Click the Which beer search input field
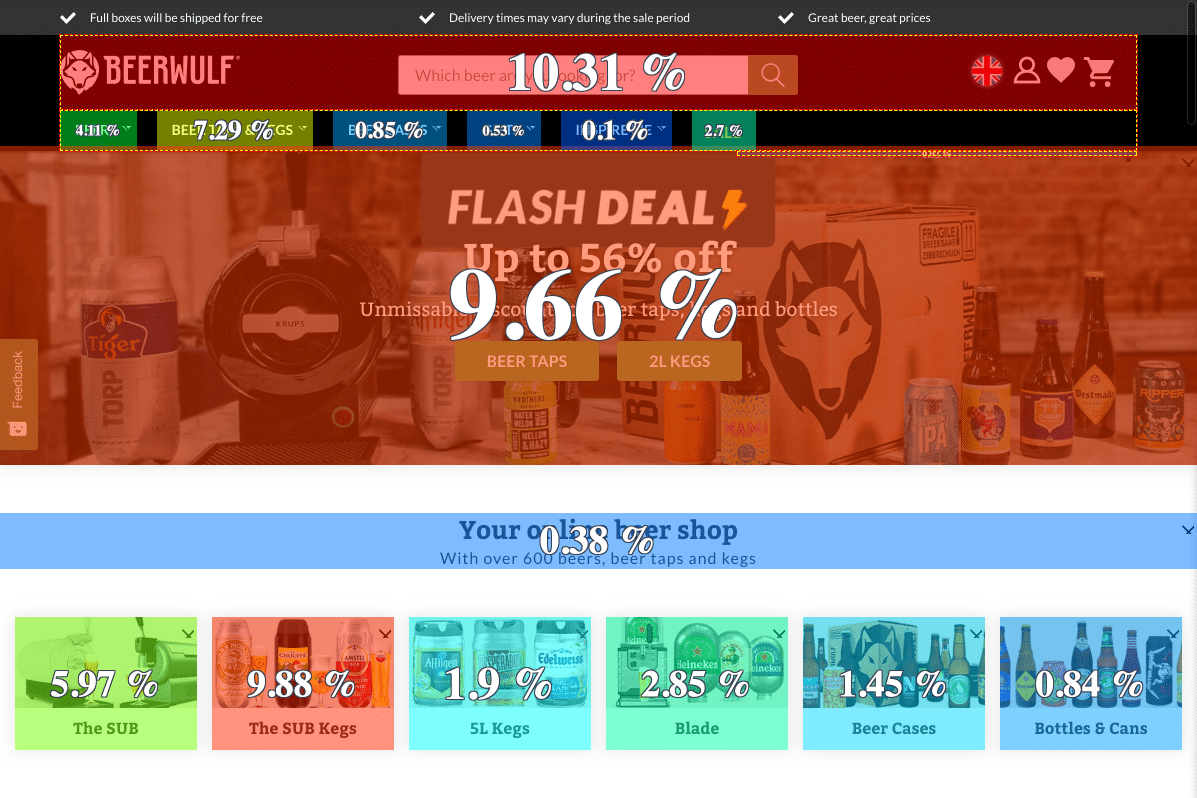Viewport: 1197px width, 798px height. (x=573, y=75)
